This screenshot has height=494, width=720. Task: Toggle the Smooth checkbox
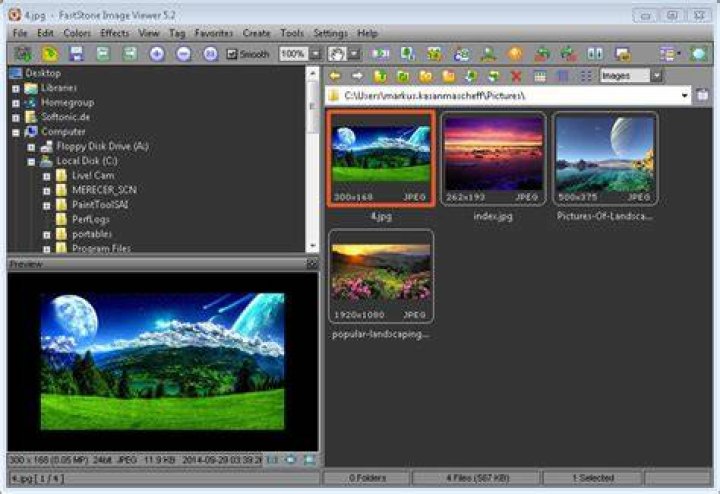(232, 54)
